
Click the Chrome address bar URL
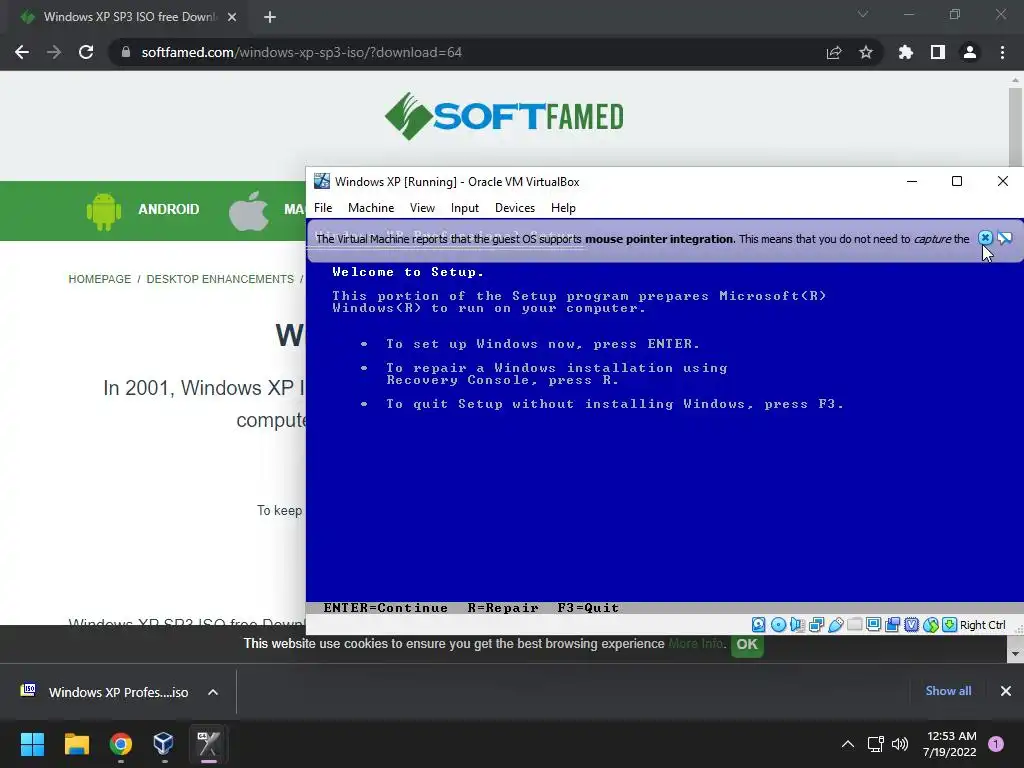tap(302, 52)
